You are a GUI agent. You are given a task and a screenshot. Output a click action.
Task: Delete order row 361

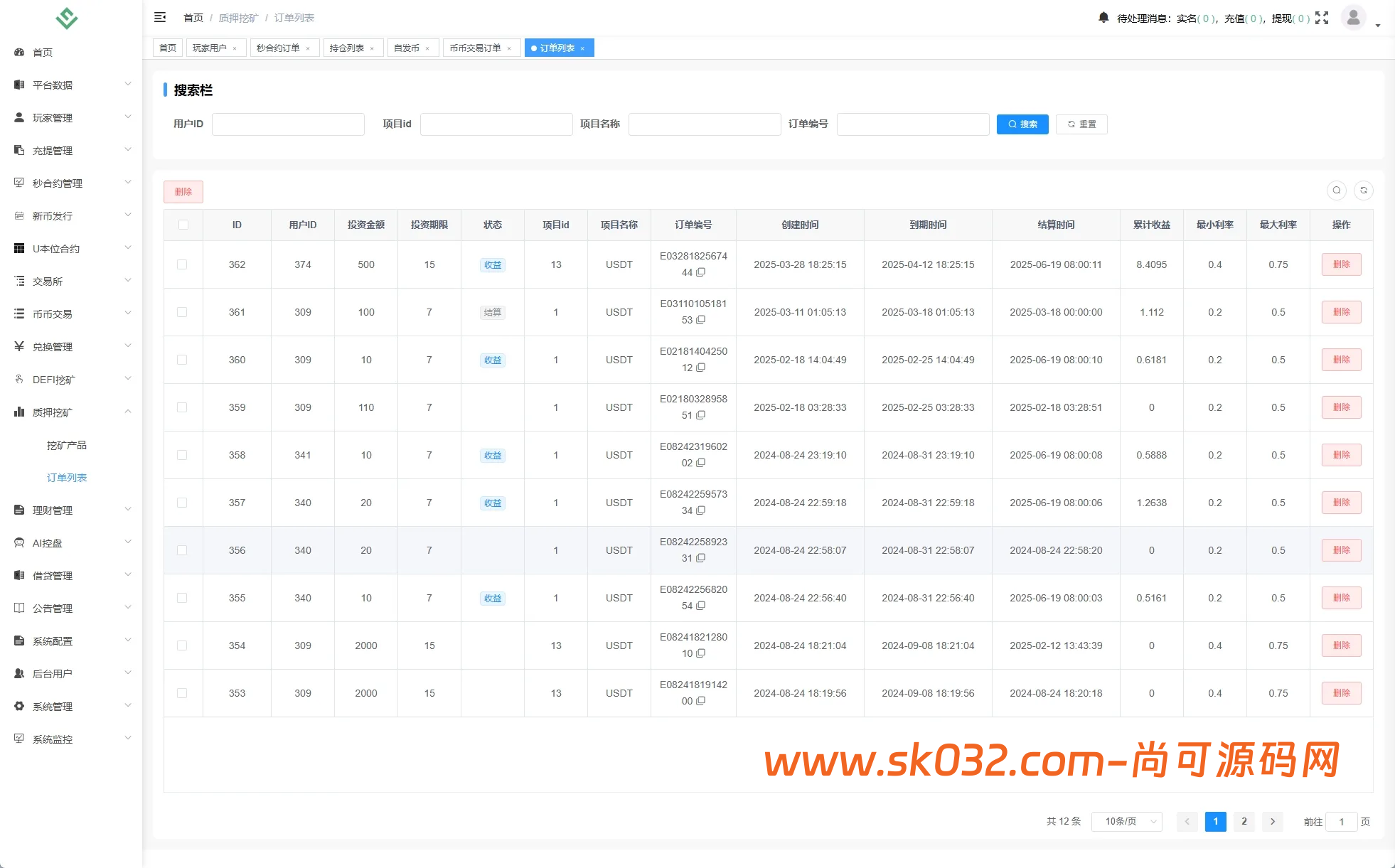1341,312
